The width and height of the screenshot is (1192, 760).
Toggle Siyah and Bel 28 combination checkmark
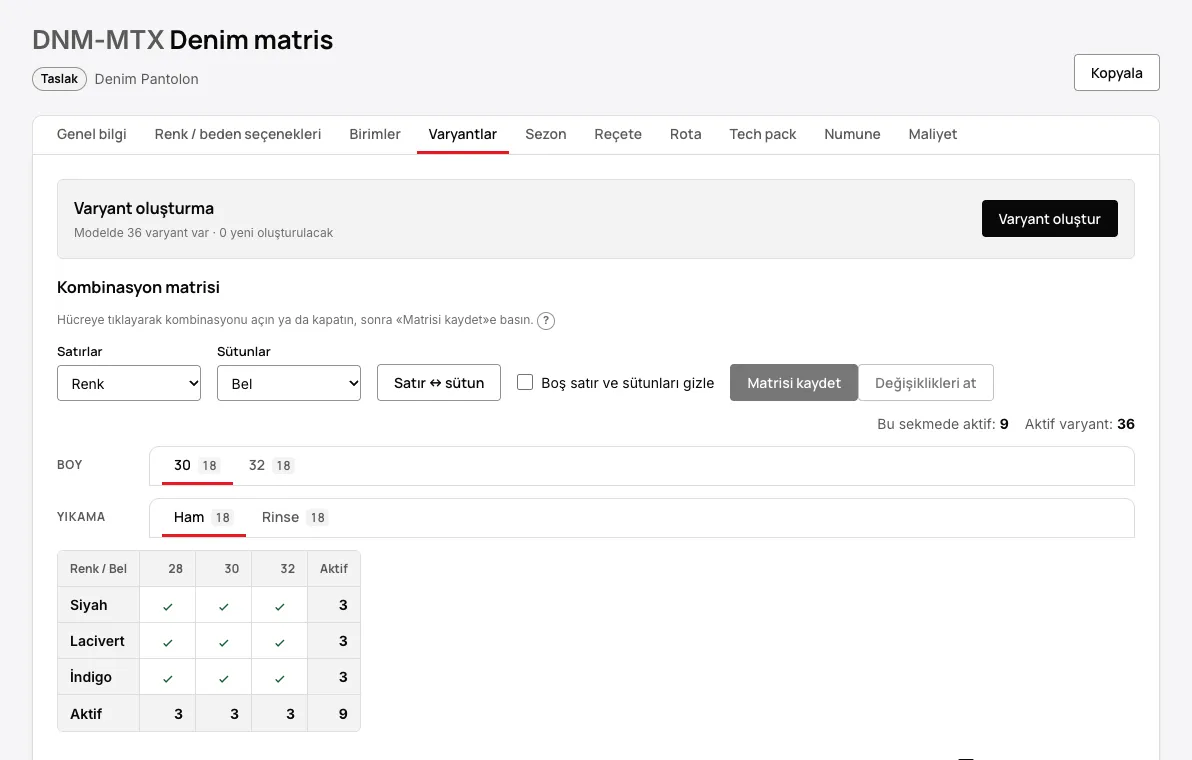pos(168,606)
